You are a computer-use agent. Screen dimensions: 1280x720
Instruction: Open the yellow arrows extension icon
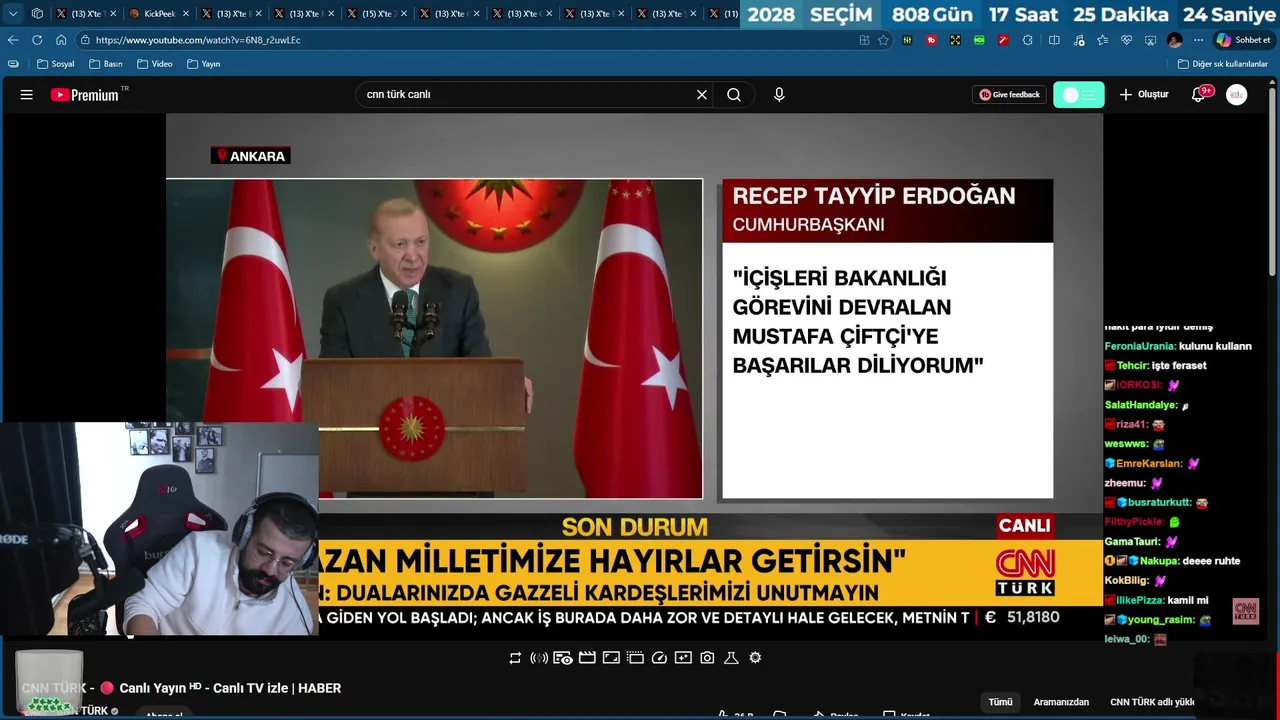click(955, 40)
